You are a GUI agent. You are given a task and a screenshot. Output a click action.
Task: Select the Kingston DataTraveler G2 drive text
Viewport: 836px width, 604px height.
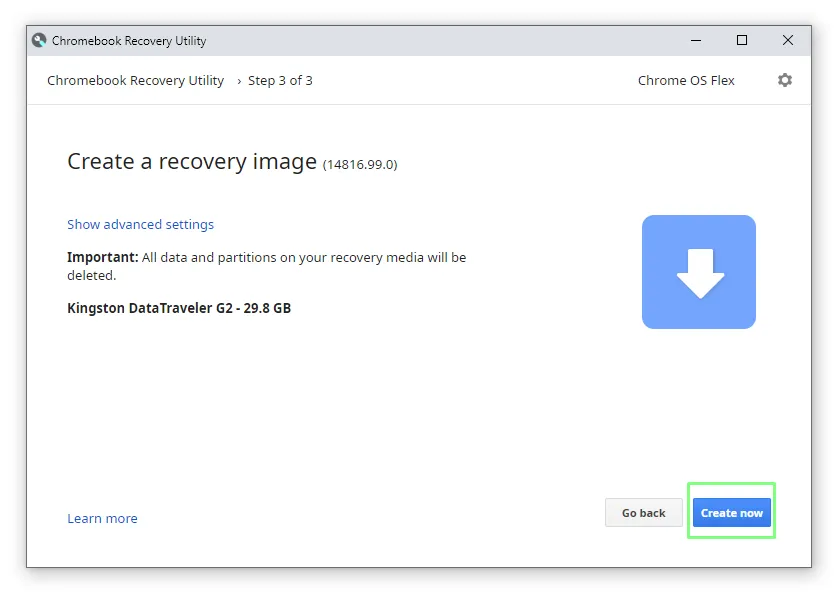pyautogui.click(x=179, y=308)
